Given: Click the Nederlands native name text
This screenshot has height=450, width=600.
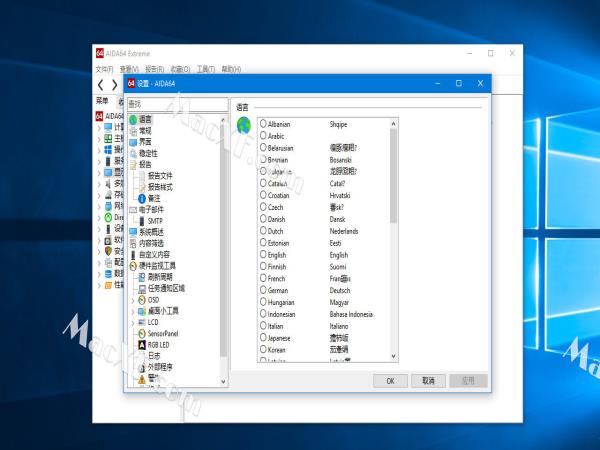Looking at the screenshot, I should (x=344, y=231).
